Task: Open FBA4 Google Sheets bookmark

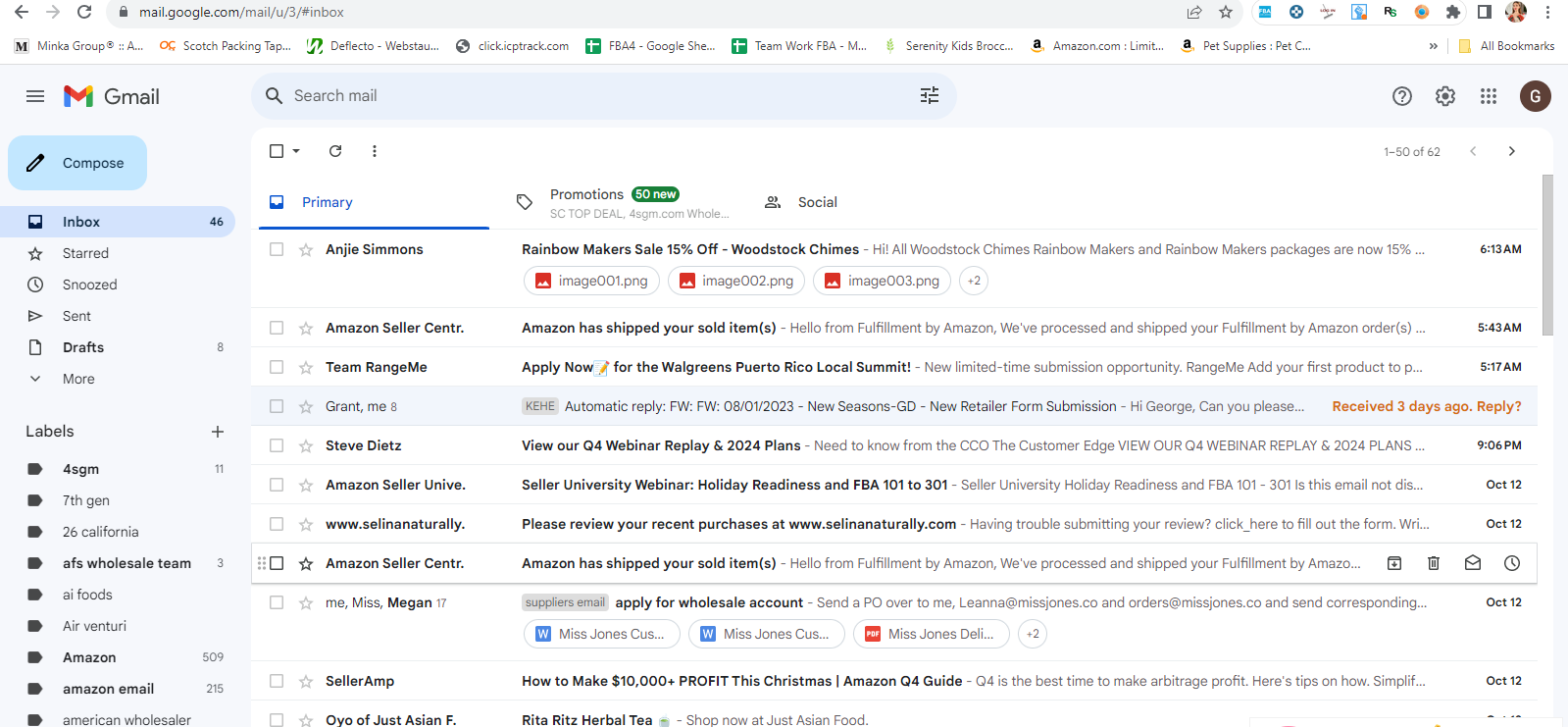Action: [x=651, y=46]
